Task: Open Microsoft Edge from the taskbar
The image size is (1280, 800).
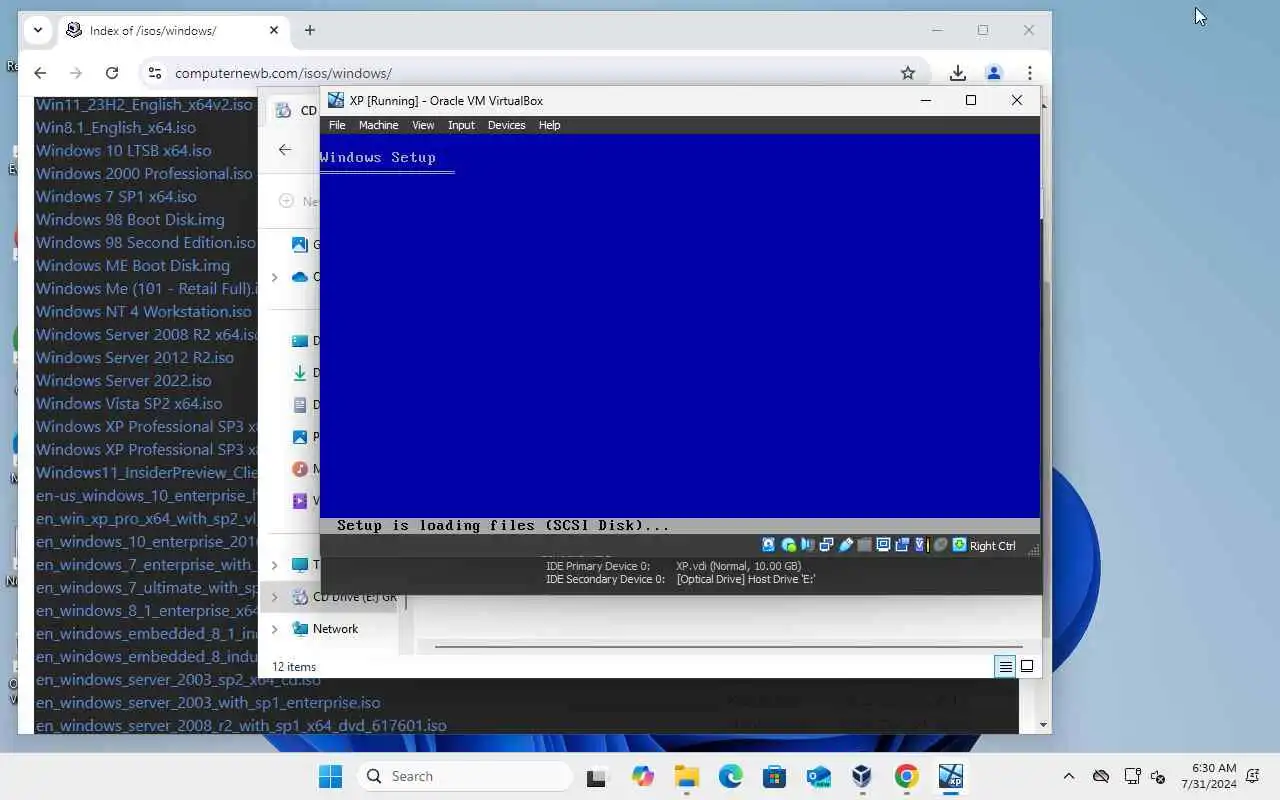Action: pyautogui.click(x=730, y=776)
